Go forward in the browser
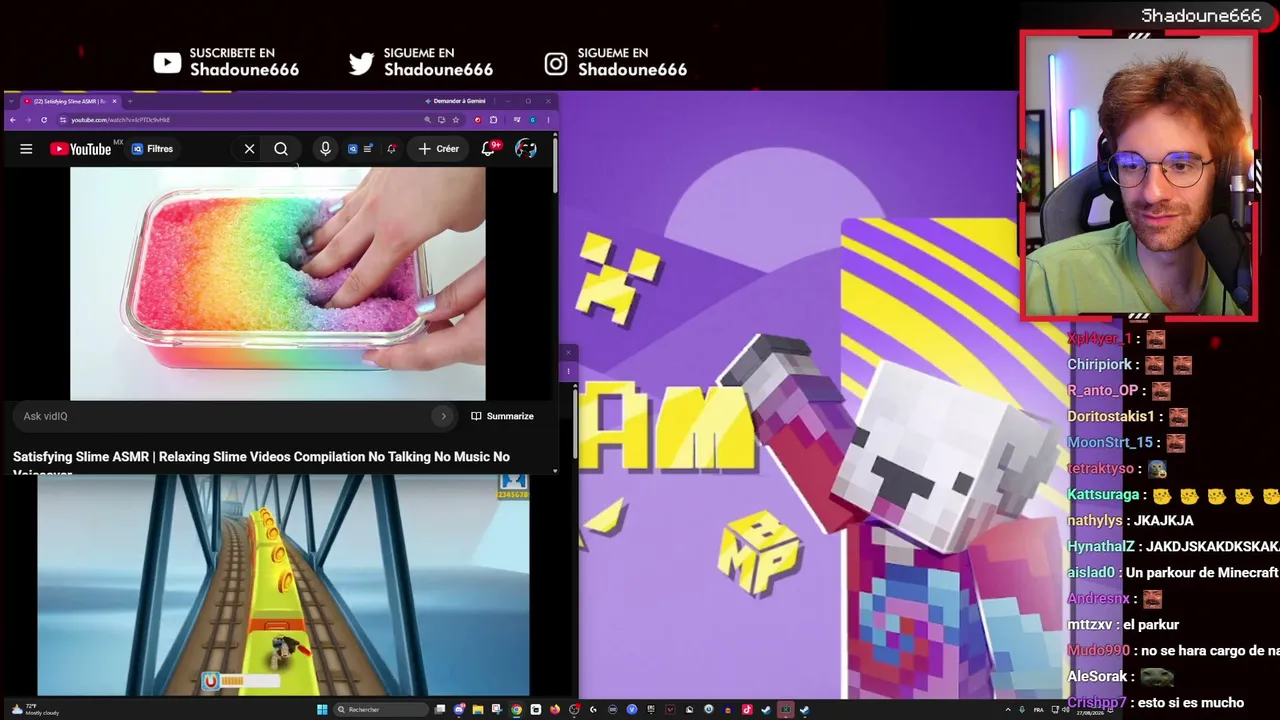This screenshot has width=1280, height=720. [x=28, y=120]
